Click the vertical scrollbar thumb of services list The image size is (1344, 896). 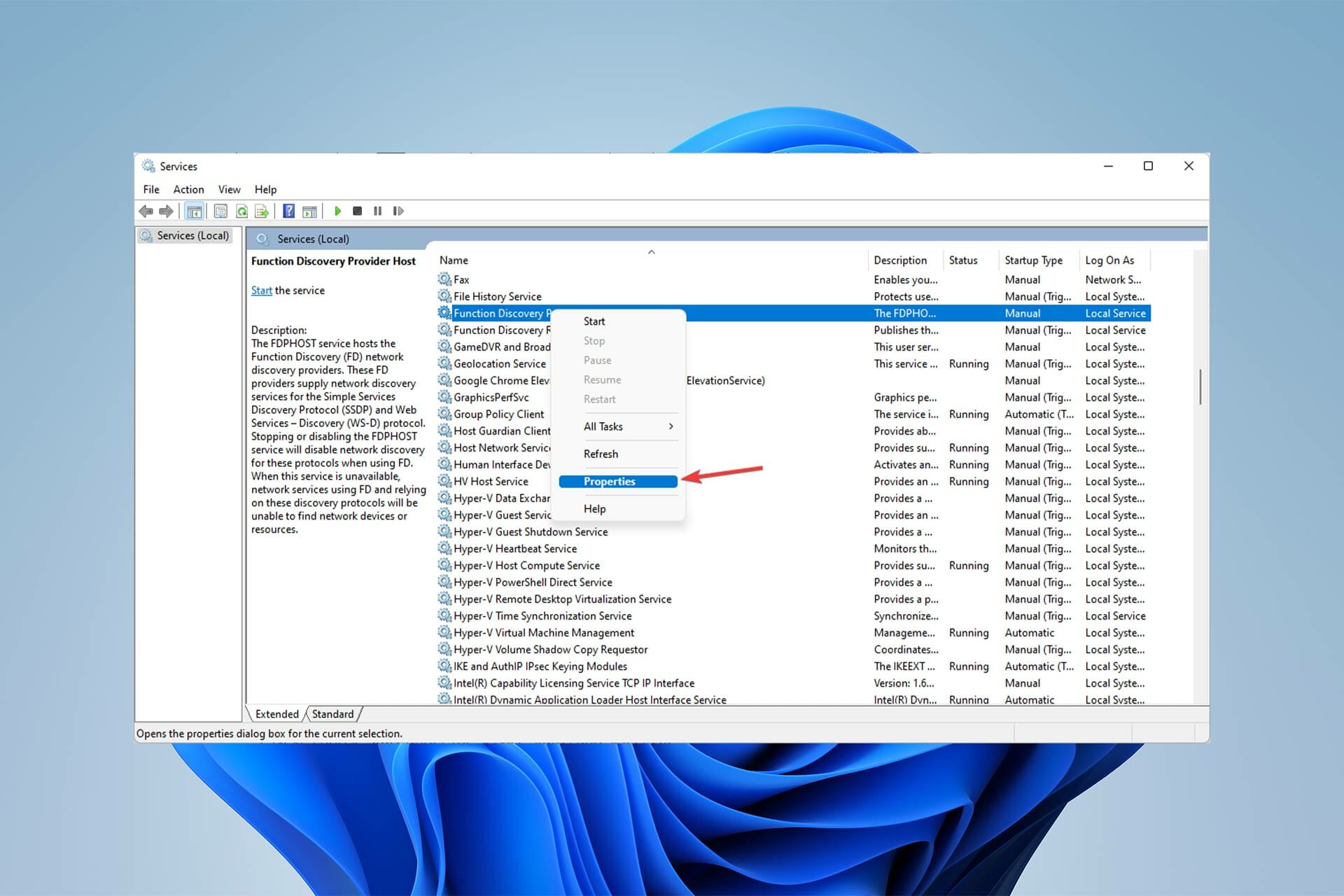coord(1200,386)
